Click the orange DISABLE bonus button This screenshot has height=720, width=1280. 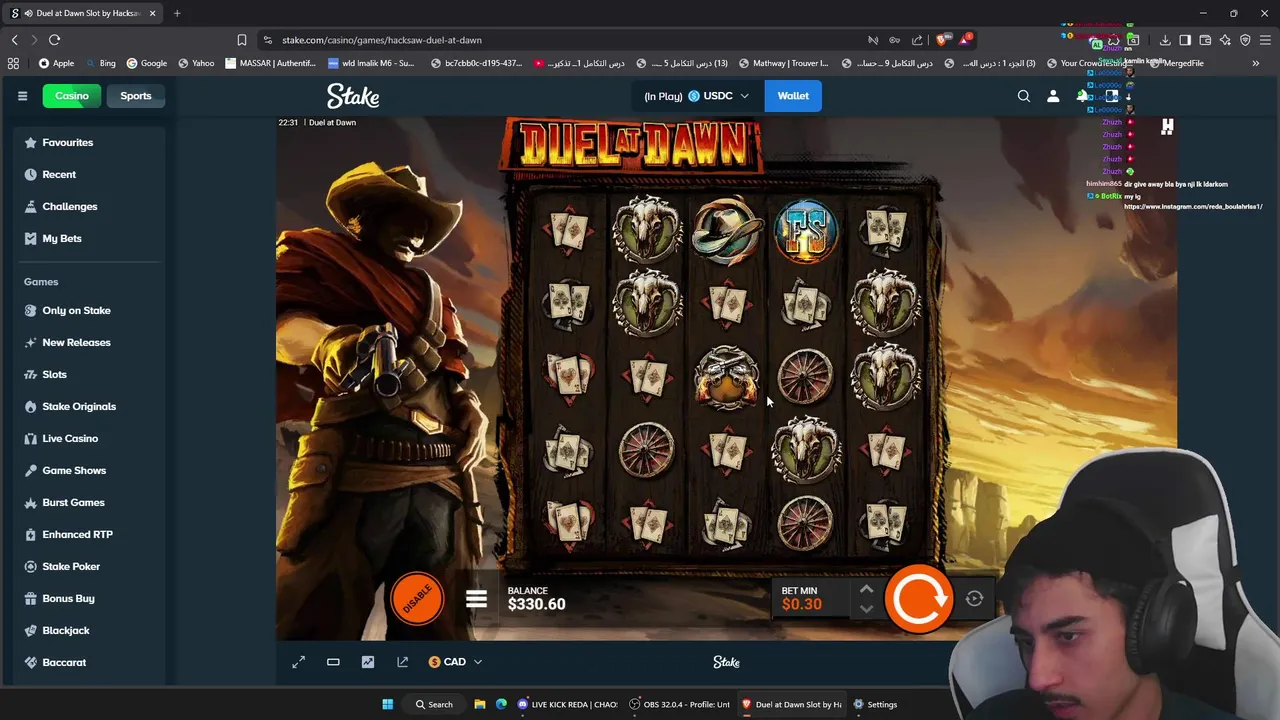(417, 599)
